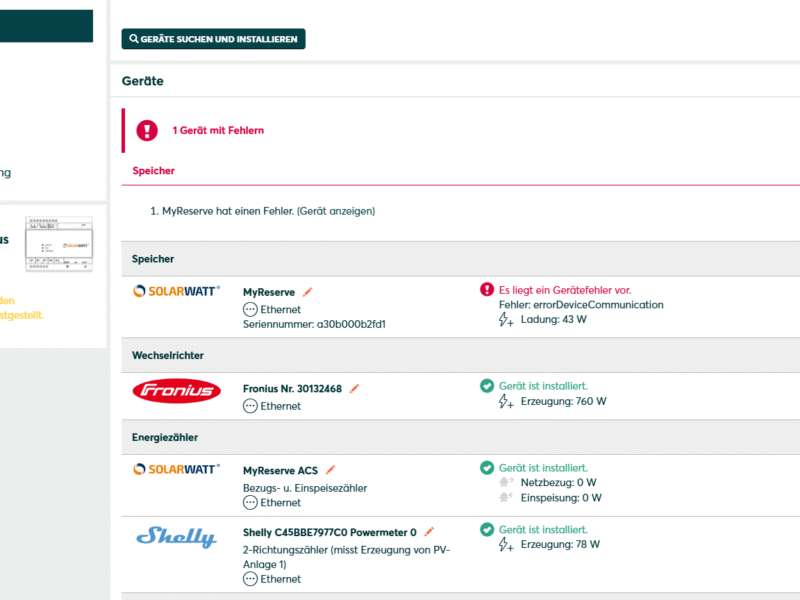Edit the Shelly Powermeter 0 name
Viewport: 800px width, 600px height.
click(429, 532)
